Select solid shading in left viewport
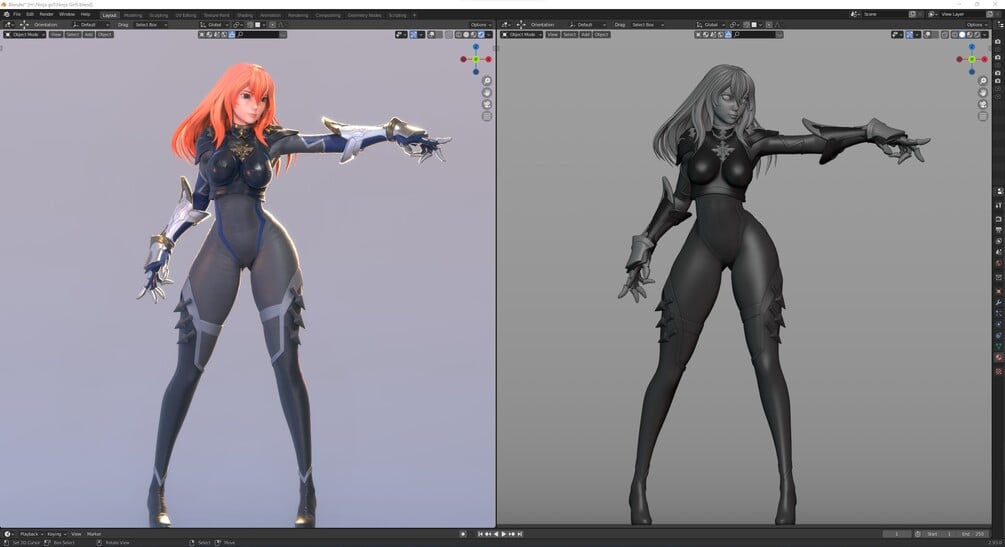Viewport: 1005px width, 547px height. pyautogui.click(x=466, y=35)
